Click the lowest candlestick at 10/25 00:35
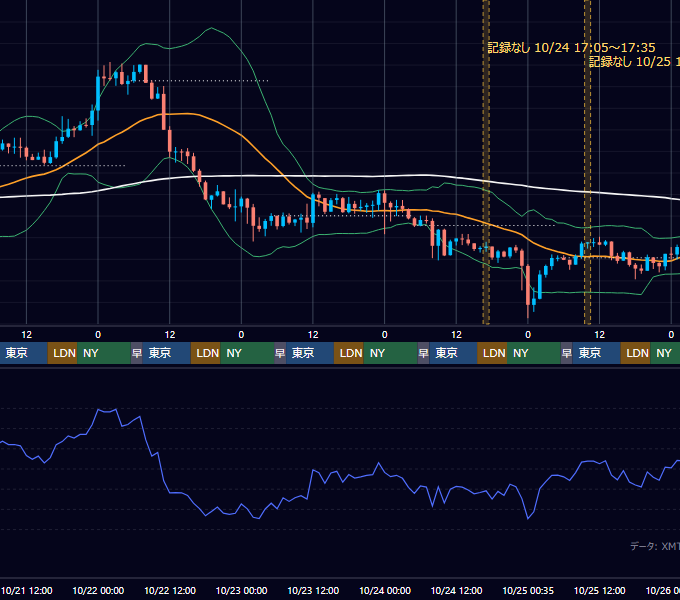 [528, 286]
